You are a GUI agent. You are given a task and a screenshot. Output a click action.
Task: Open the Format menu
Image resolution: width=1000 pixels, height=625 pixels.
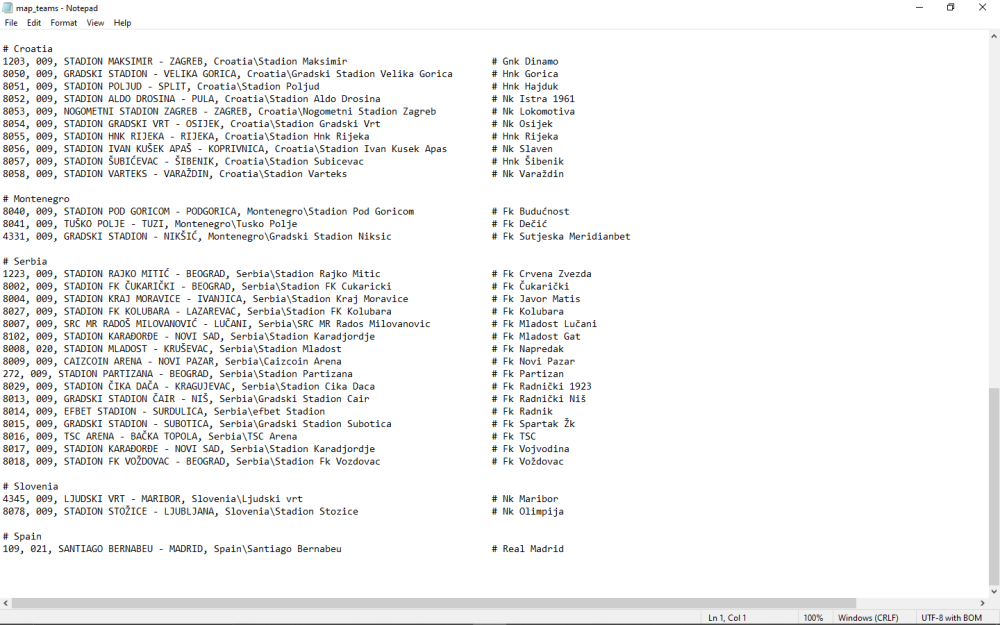[x=64, y=22]
